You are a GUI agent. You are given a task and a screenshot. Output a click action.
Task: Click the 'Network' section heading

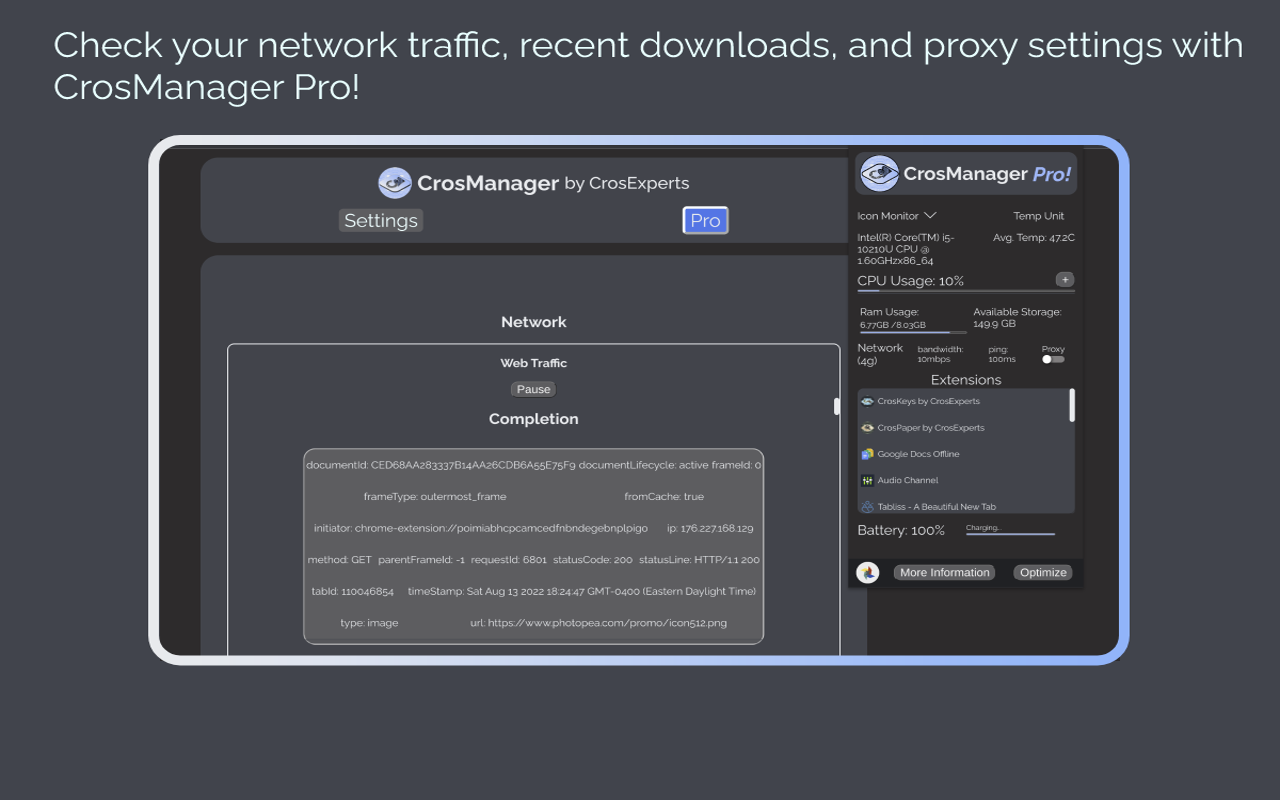click(x=534, y=322)
